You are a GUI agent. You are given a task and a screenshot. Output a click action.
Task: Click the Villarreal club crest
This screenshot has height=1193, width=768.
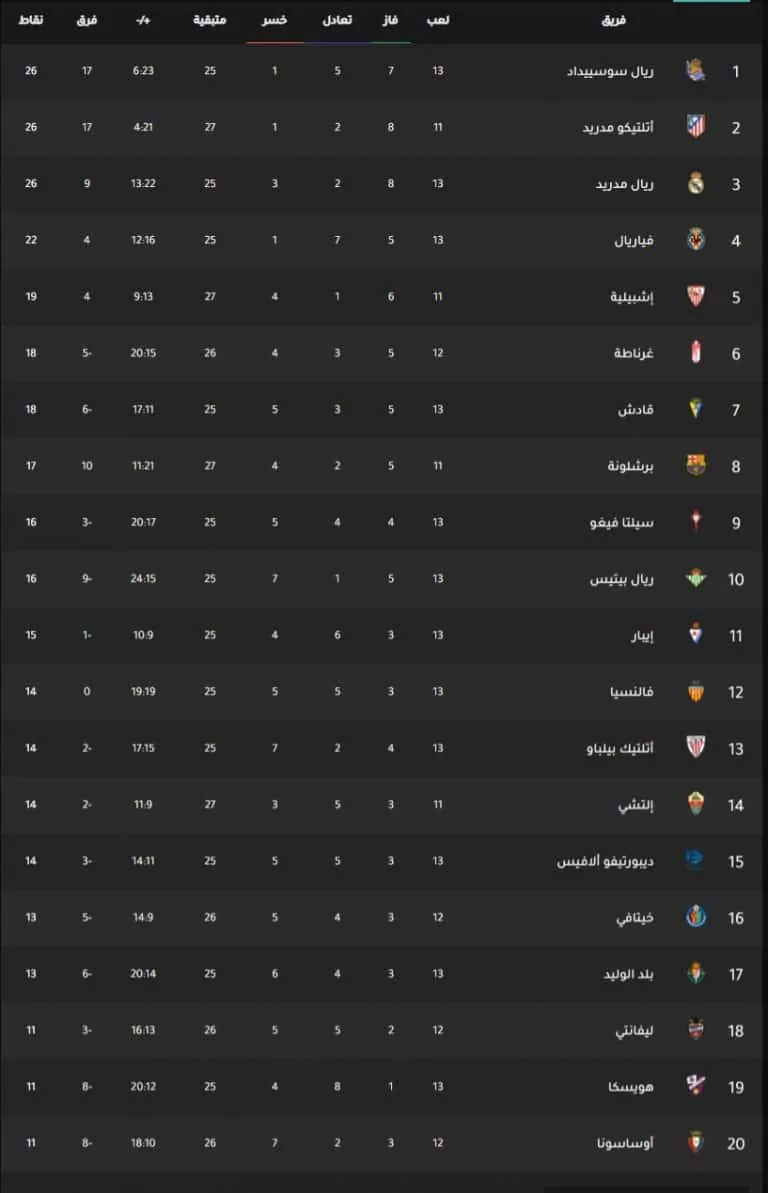coord(696,240)
